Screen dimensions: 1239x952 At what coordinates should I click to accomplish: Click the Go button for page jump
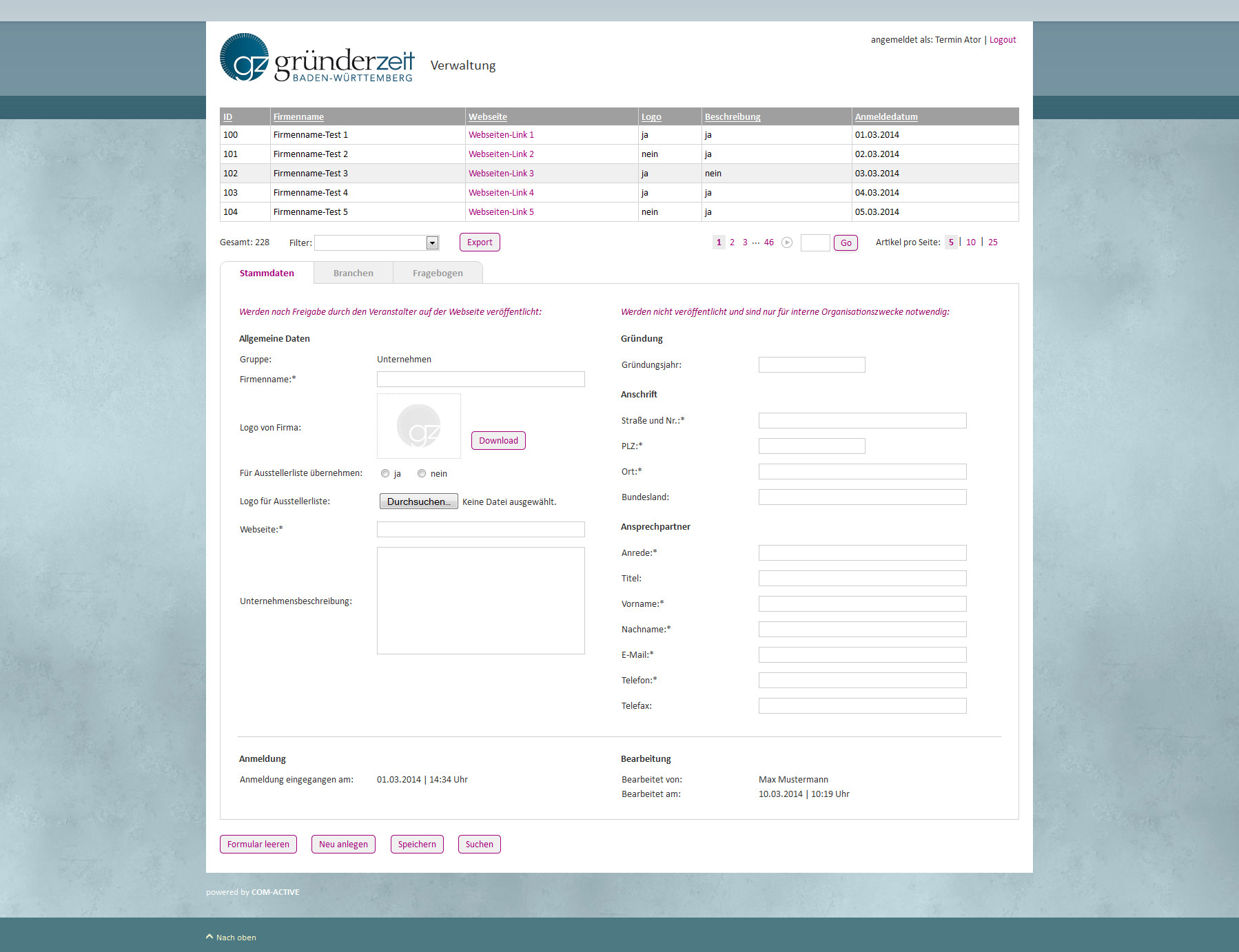(x=846, y=242)
